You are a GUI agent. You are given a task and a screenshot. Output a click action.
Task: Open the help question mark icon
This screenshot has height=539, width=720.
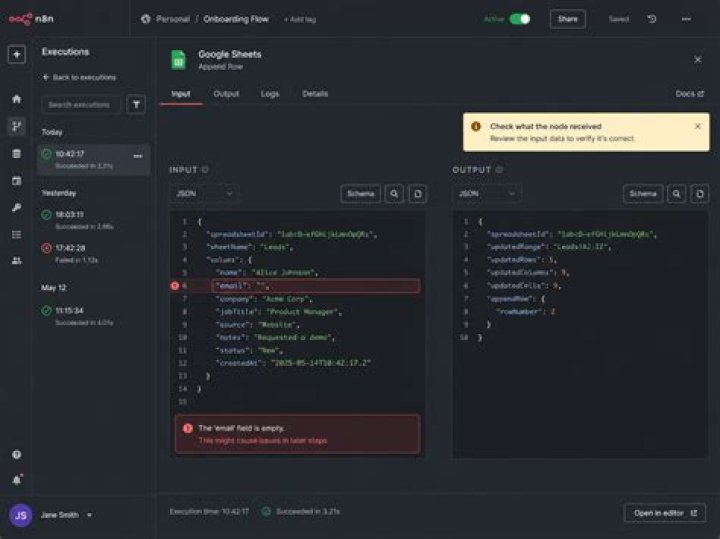[17, 455]
